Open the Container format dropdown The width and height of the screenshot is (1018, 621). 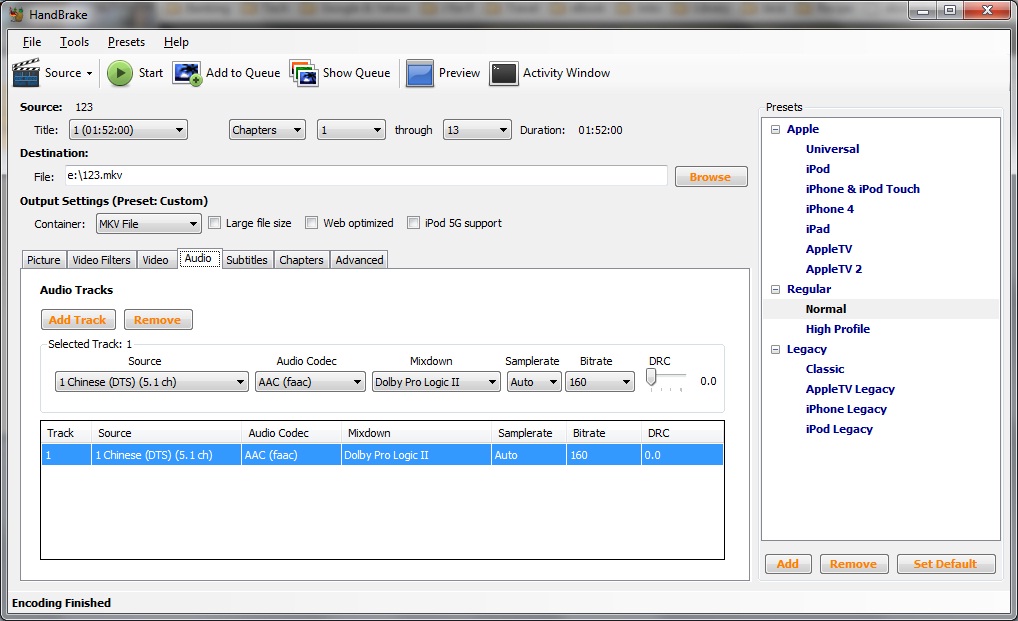(x=148, y=224)
